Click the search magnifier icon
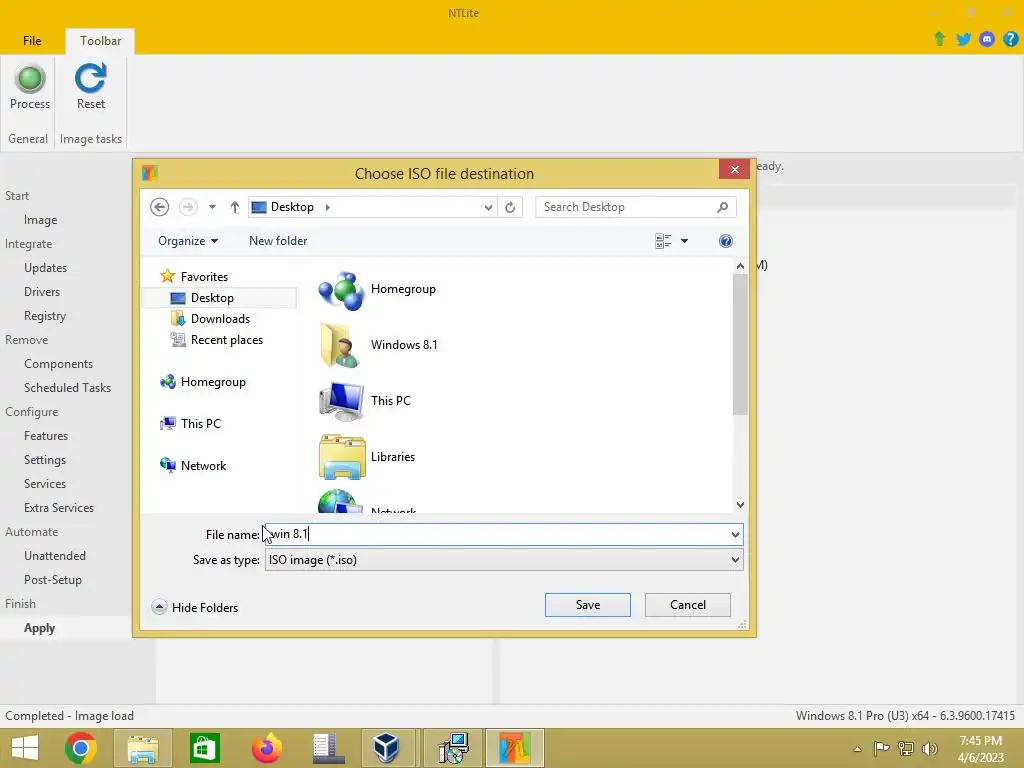 (722, 207)
